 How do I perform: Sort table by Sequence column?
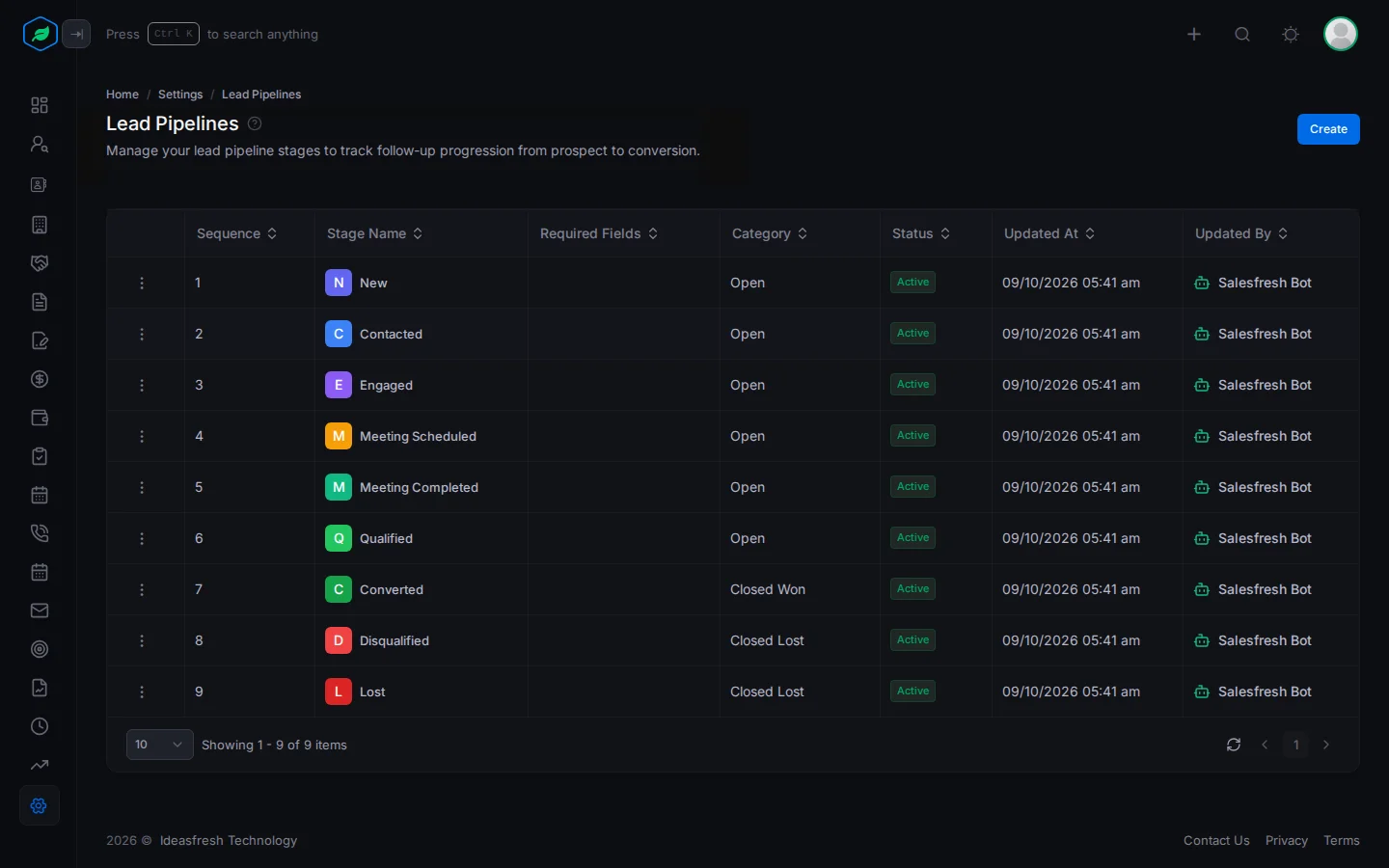tap(237, 233)
